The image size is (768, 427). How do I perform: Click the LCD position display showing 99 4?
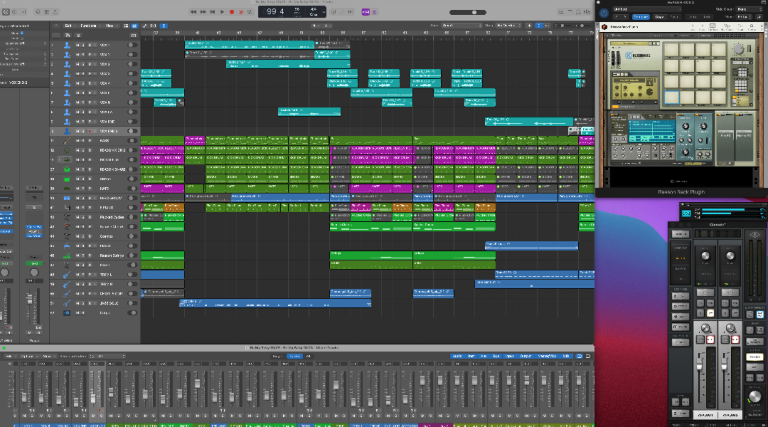(275, 11)
